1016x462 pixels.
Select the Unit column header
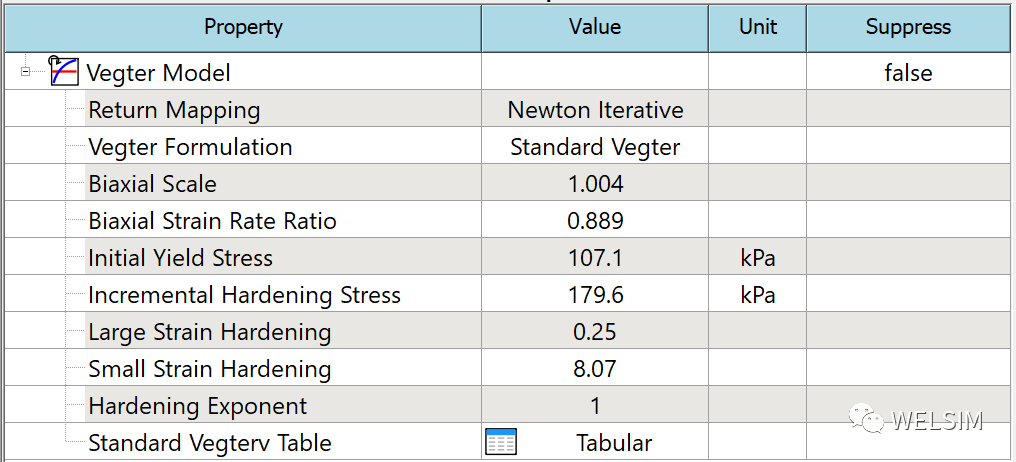pos(757,27)
